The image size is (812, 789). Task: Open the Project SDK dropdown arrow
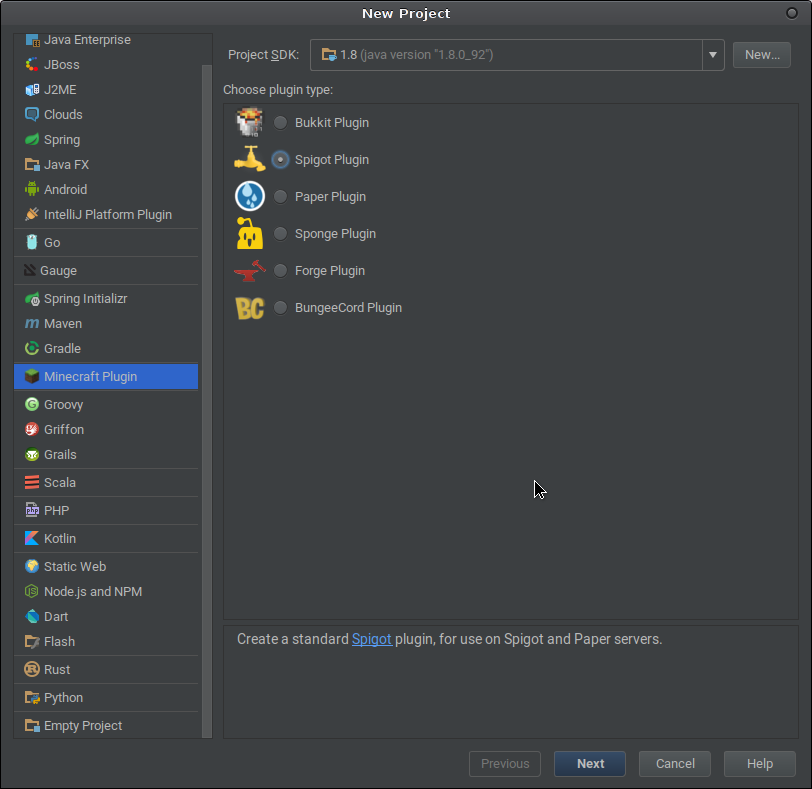point(712,55)
